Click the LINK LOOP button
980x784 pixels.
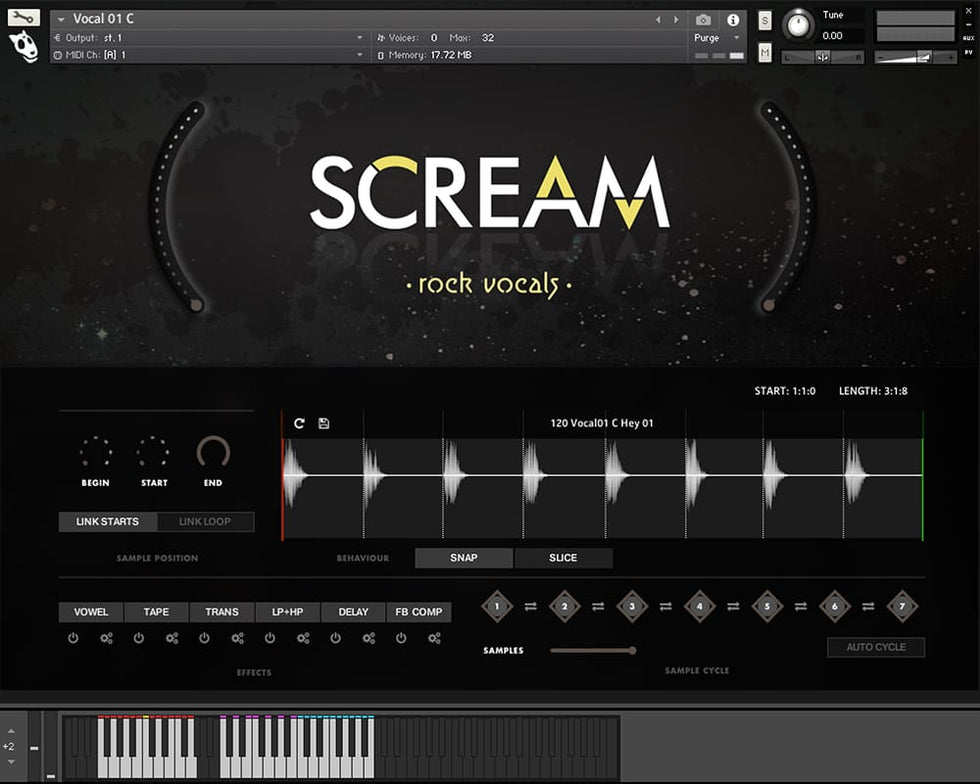point(204,522)
